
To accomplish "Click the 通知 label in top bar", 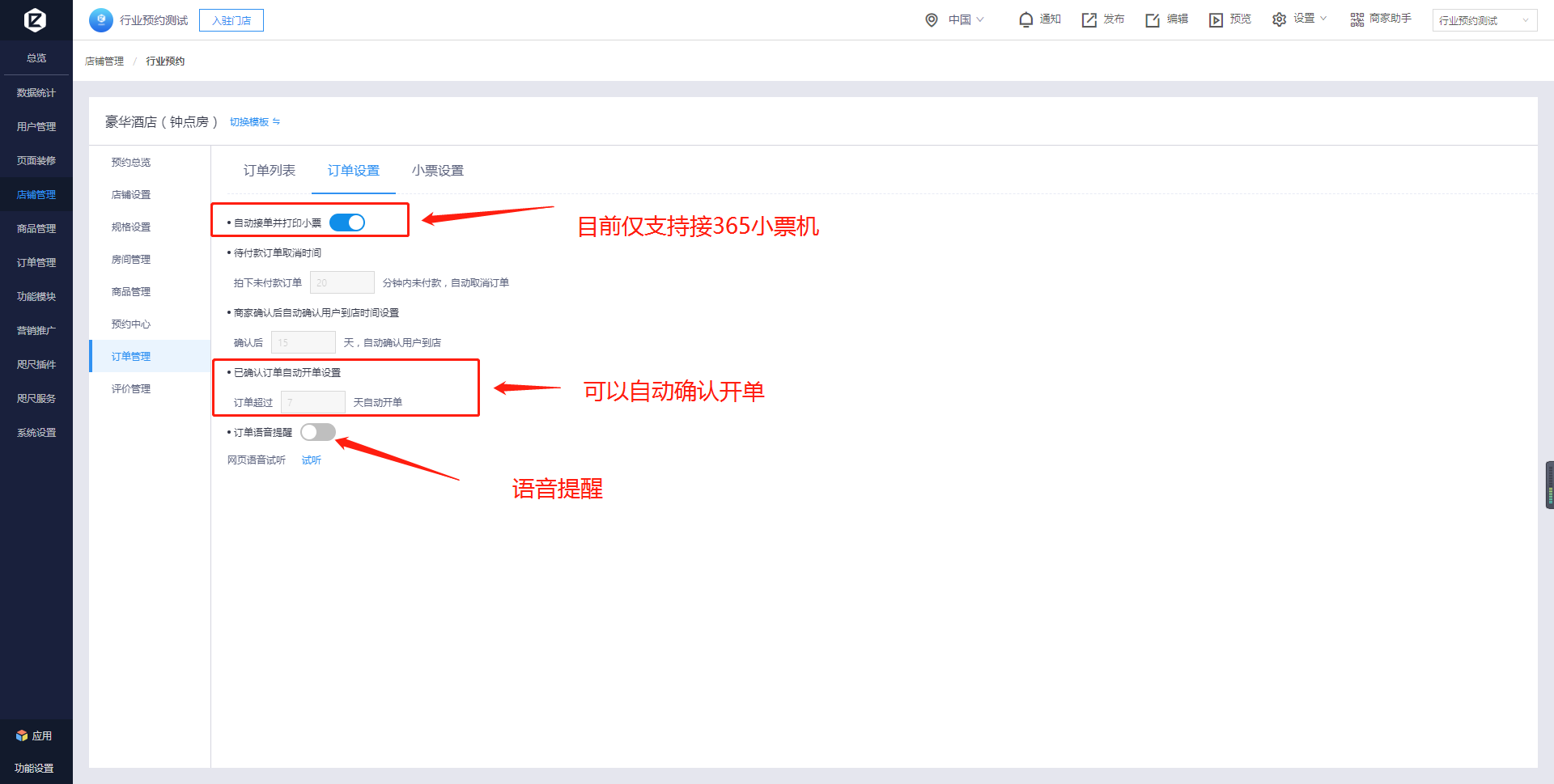I will [1051, 19].
